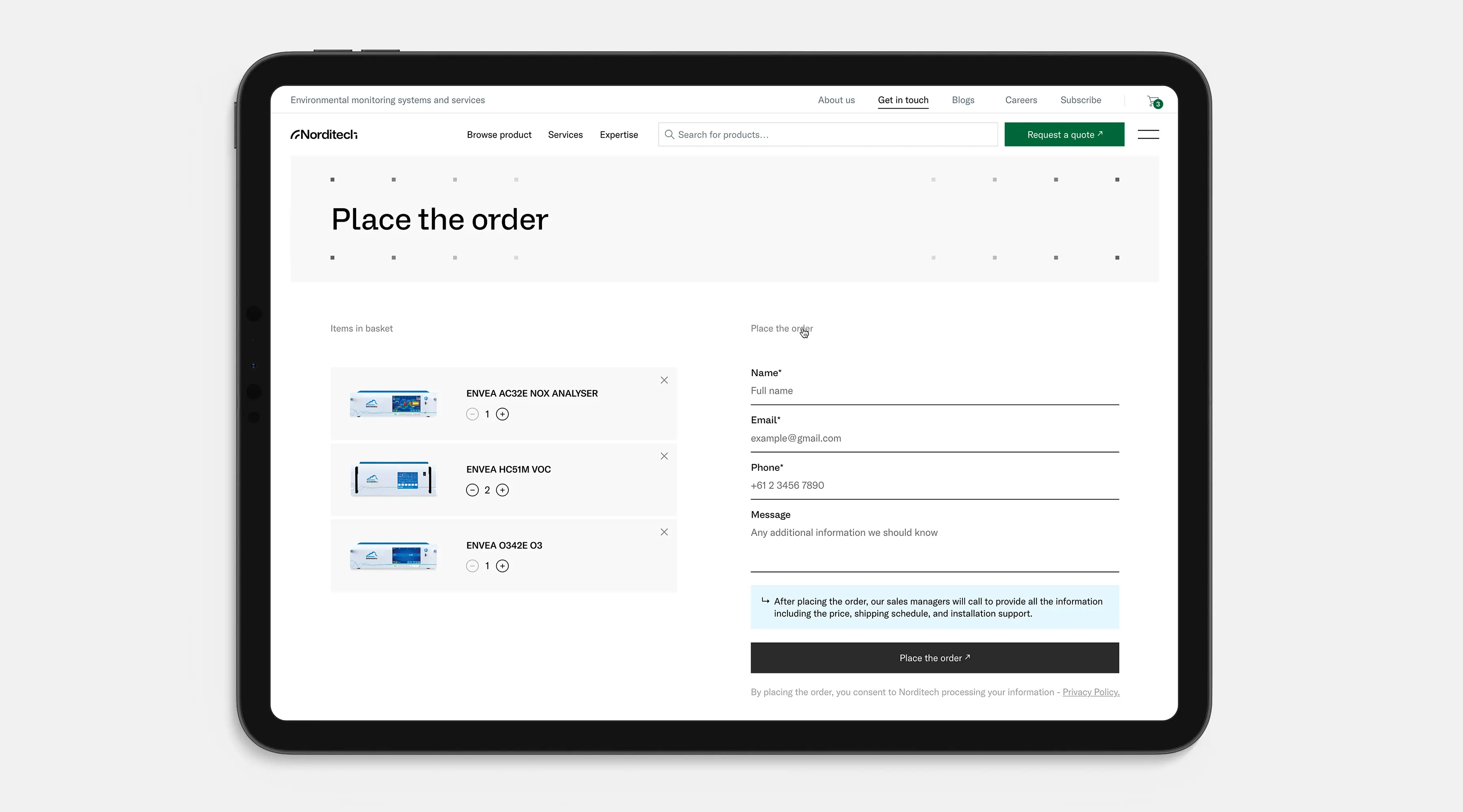Open Browse product menu

[499, 134]
